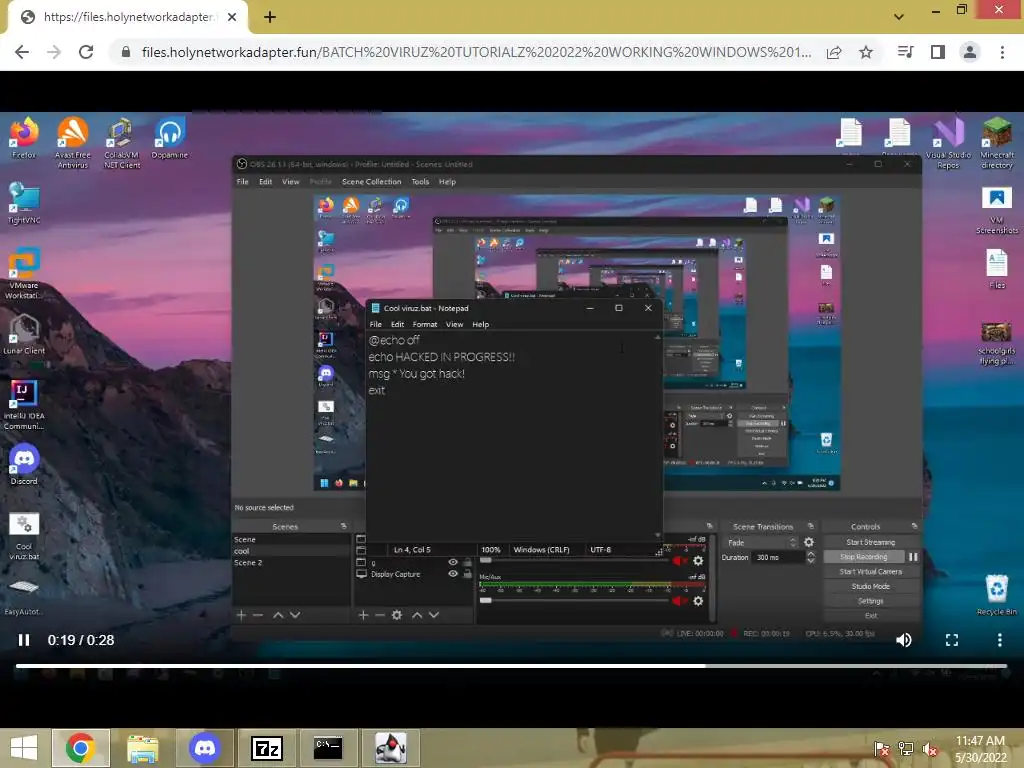Select the files.holynetworkadapter tab
The width and height of the screenshot is (1024, 768).
click(x=127, y=17)
